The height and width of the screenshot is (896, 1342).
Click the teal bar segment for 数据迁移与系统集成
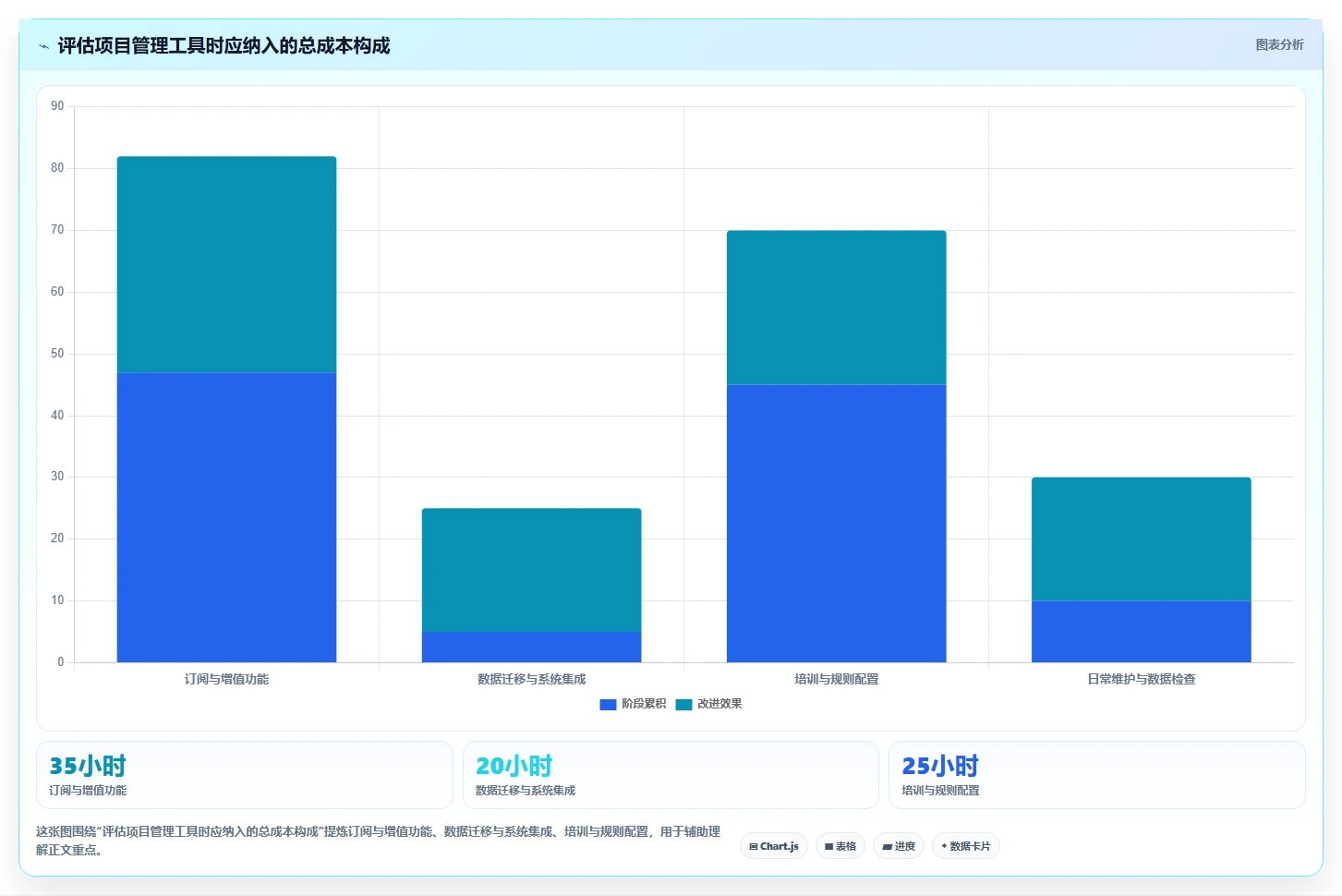coord(531,570)
